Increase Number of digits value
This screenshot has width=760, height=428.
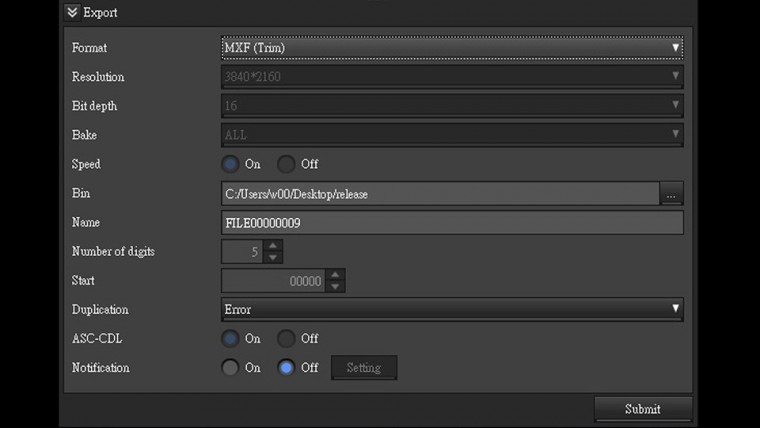(274, 246)
